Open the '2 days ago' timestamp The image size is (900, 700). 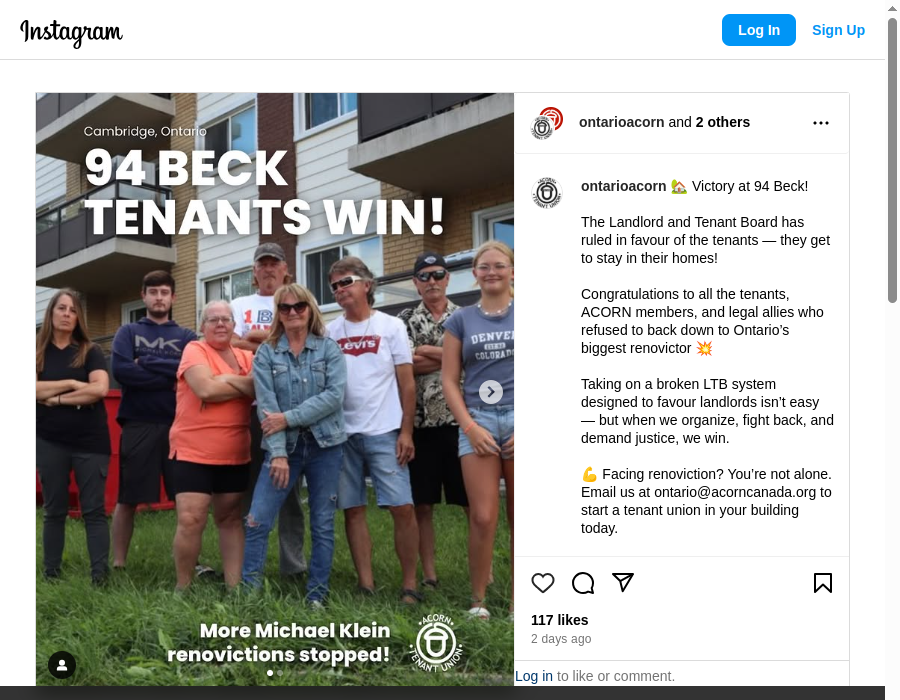(x=561, y=639)
